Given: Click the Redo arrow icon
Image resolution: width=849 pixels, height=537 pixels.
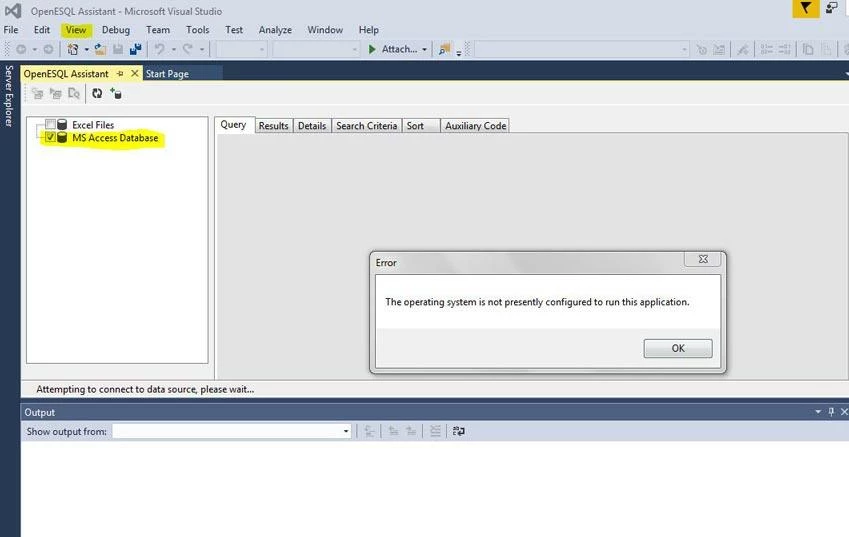Looking at the screenshot, I should [x=187, y=49].
